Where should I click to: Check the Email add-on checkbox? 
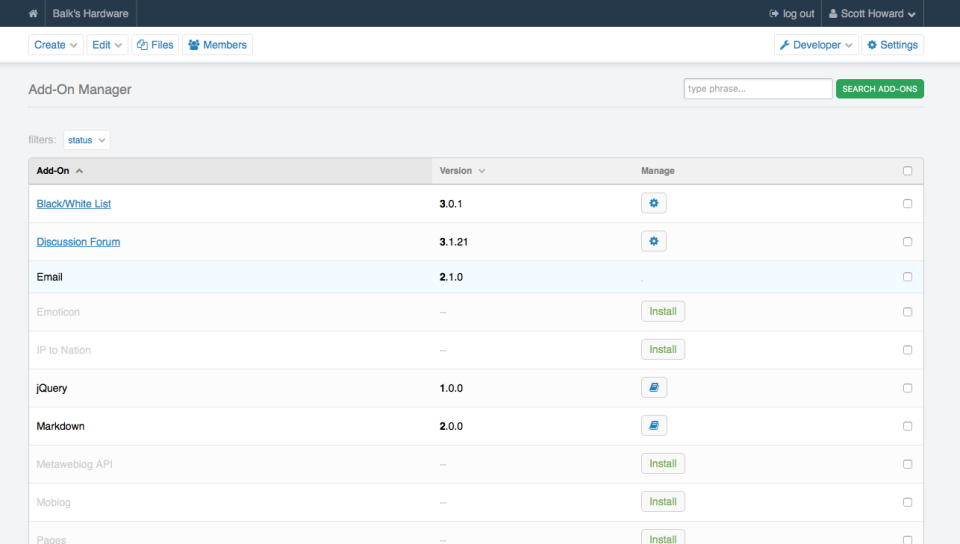click(x=907, y=277)
